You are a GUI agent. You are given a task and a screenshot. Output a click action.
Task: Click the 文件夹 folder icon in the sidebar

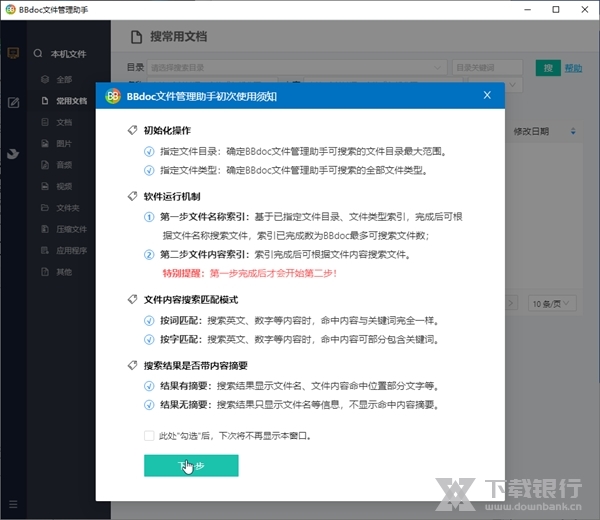[45, 208]
